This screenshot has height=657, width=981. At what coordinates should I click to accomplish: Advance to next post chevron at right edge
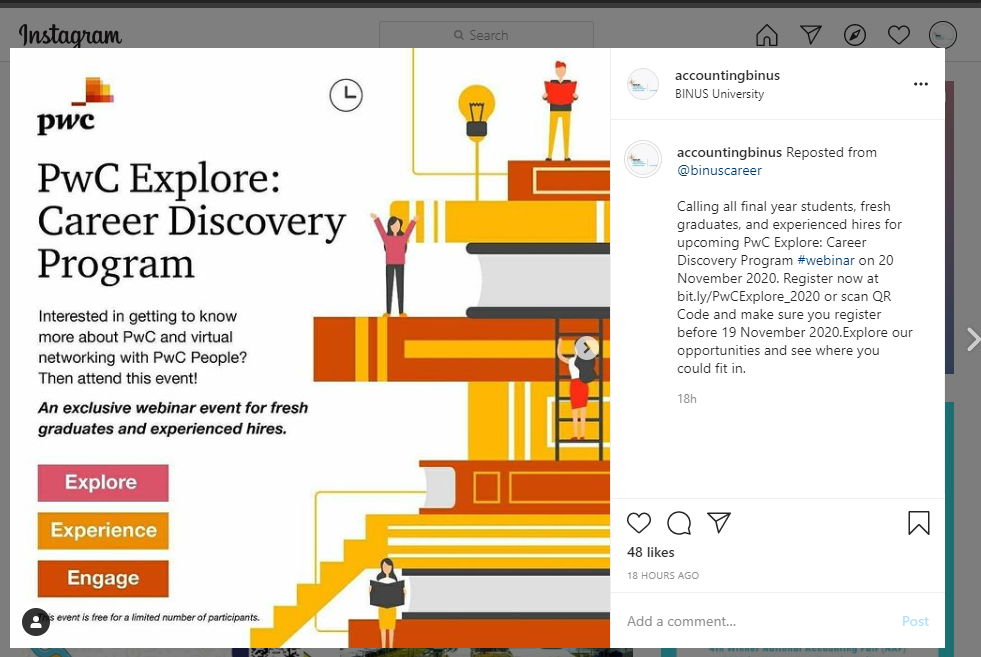[x=972, y=339]
